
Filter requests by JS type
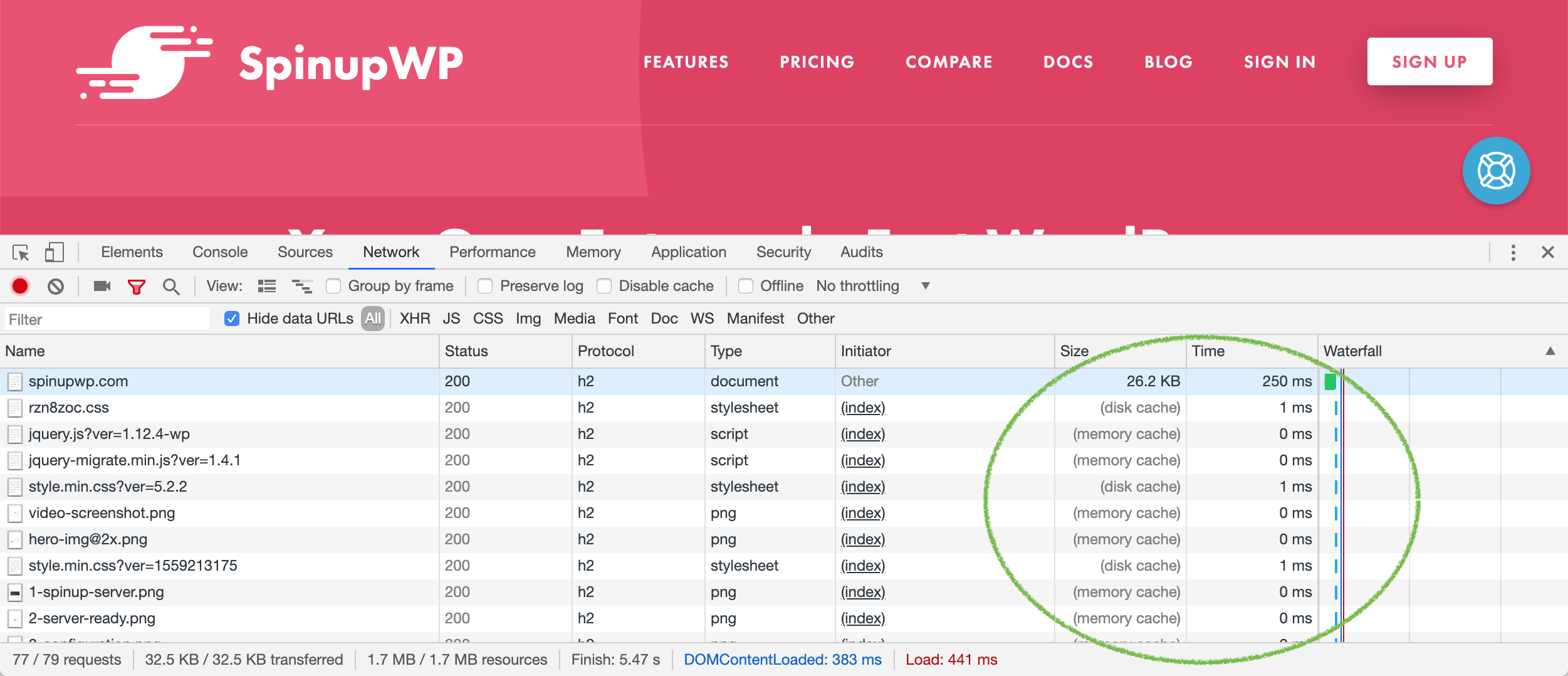(x=451, y=319)
